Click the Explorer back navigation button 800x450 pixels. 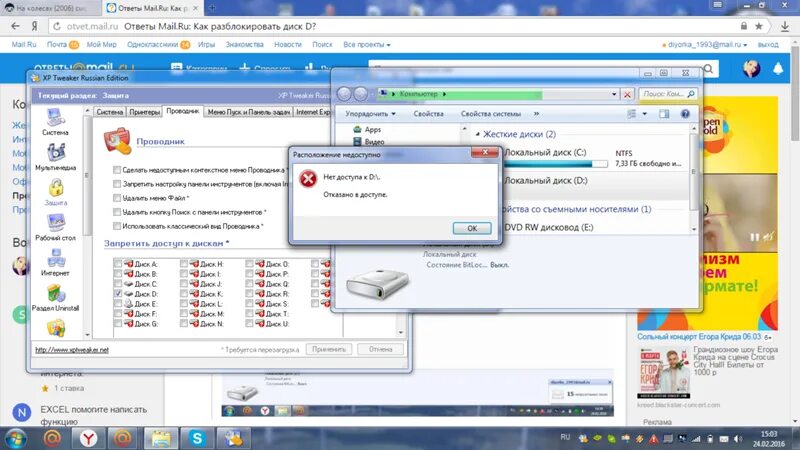(x=344, y=94)
